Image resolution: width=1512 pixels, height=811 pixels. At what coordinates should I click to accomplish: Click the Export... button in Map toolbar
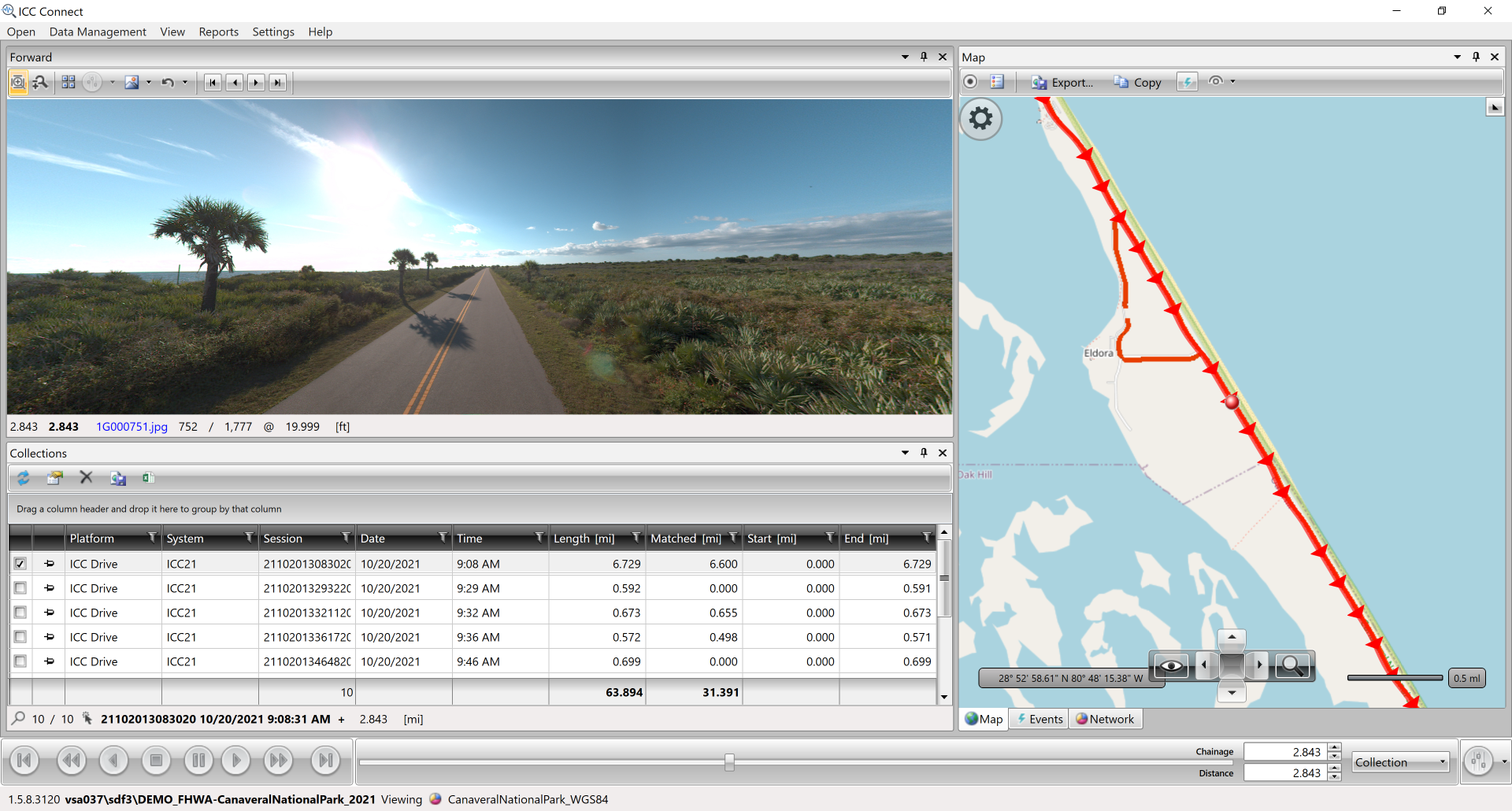[1062, 83]
